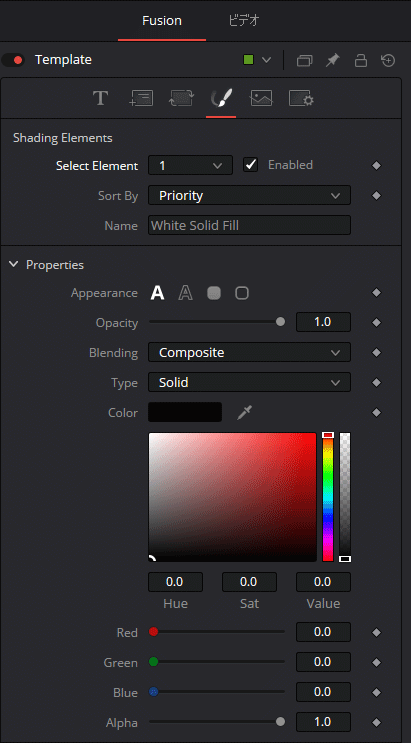411x743 pixels.
Task: Toggle the Template enable switch
Action: coord(13,60)
